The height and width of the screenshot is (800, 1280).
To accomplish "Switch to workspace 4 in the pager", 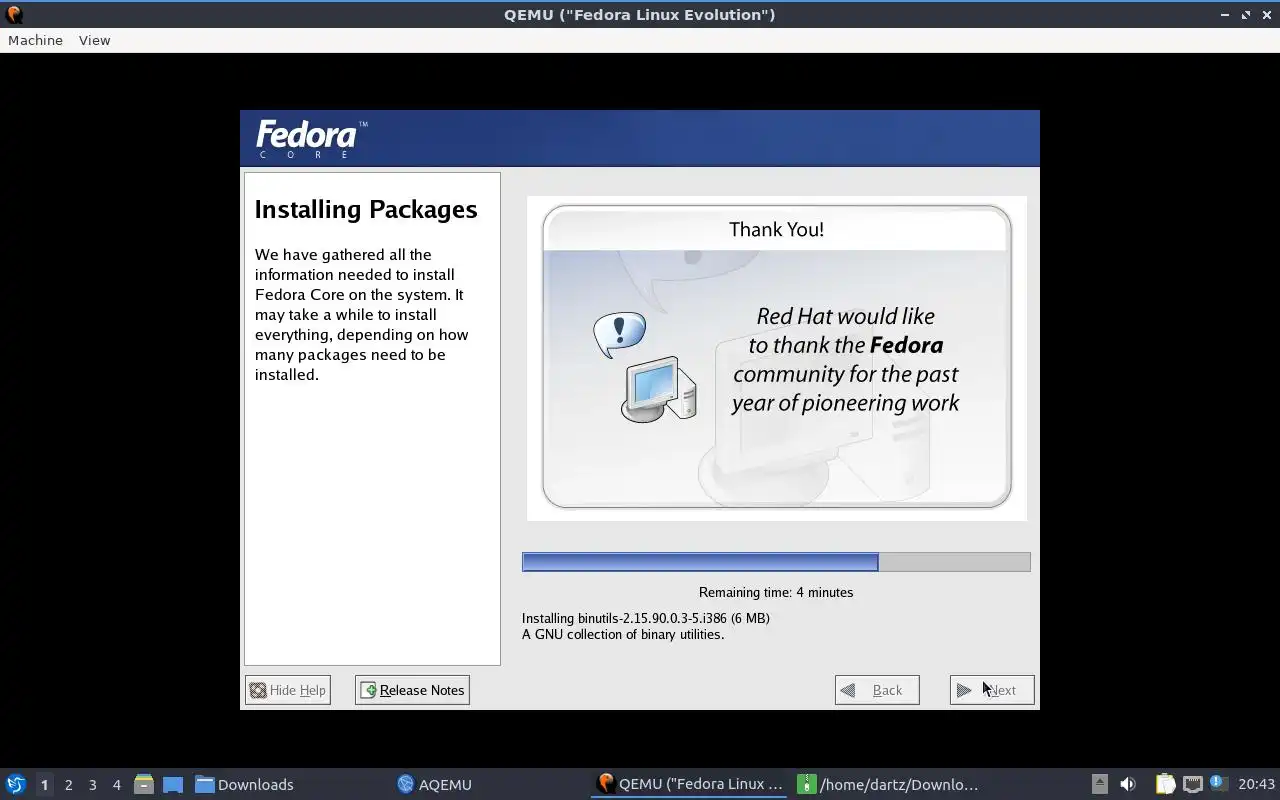I will click(x=116, y=785).
